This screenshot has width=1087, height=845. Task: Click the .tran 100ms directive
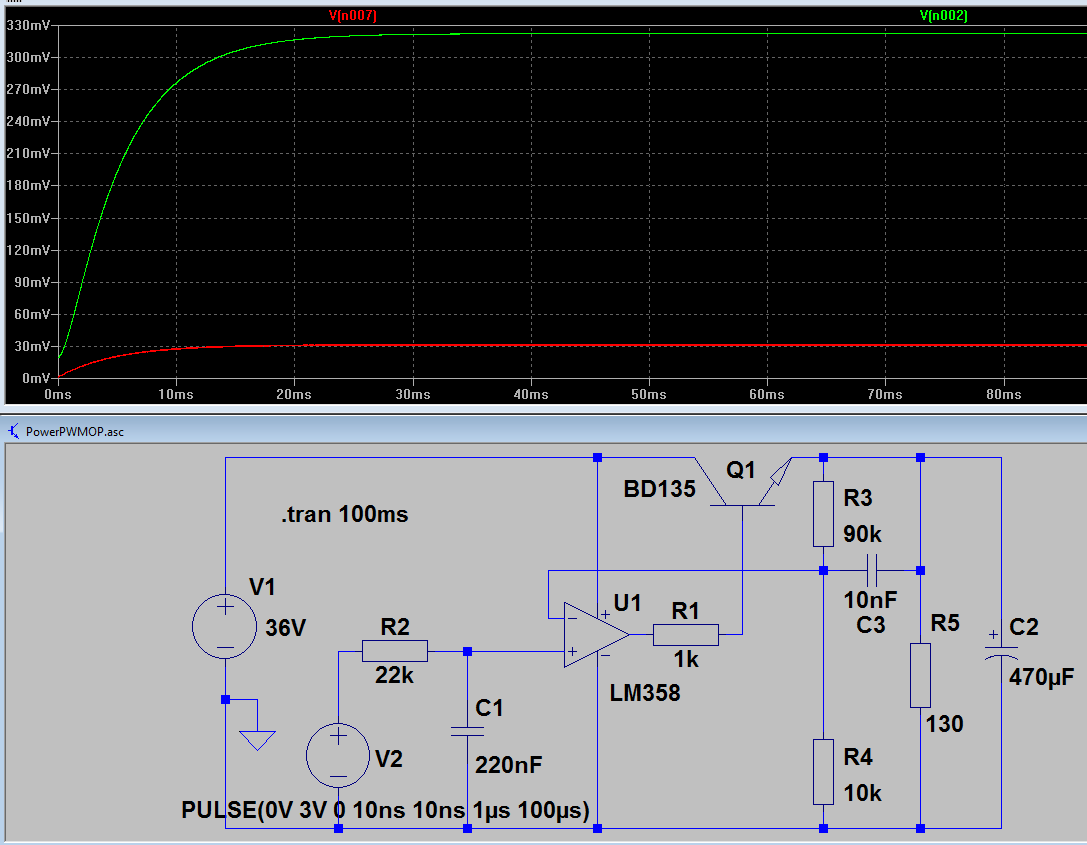click(345, 514)
